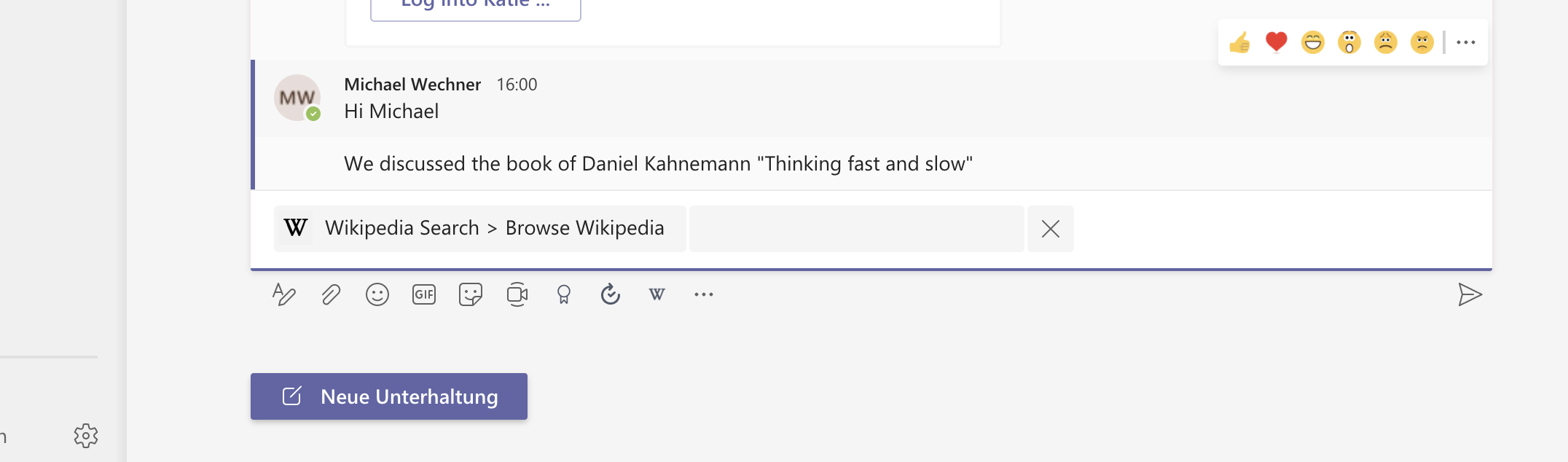Close the Wikipedia Search card
1568x462 pixels.
[1050, 228]
